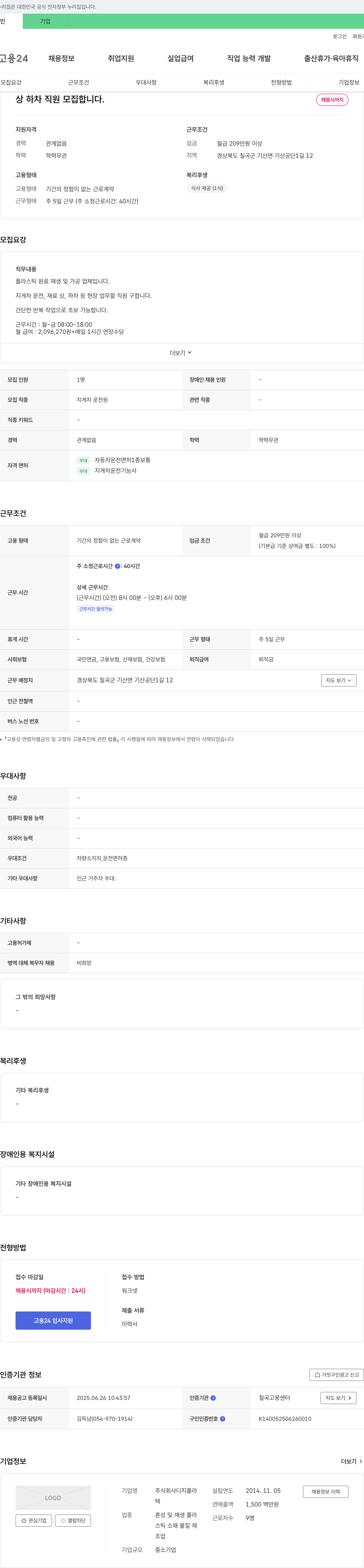Expand 지도 보기 for 근무 예정지
This screenshot has width=364, height=1568.
coord(339,680)
